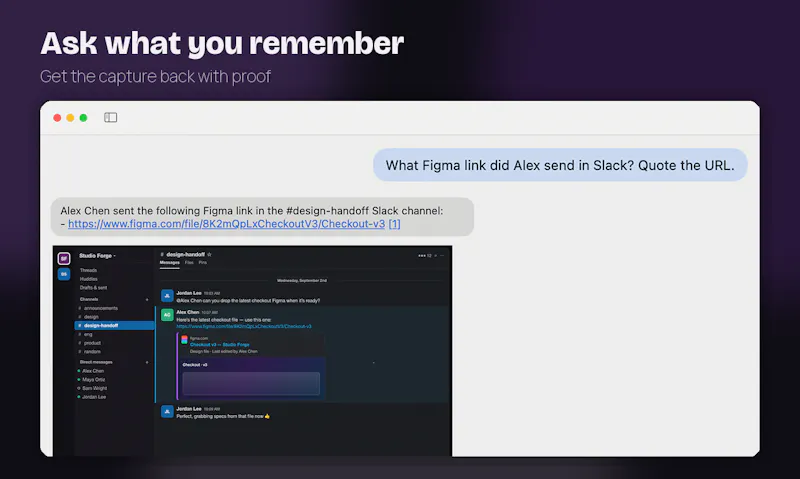Open the more options ellipsis in channel header

(x=442, y=256)
